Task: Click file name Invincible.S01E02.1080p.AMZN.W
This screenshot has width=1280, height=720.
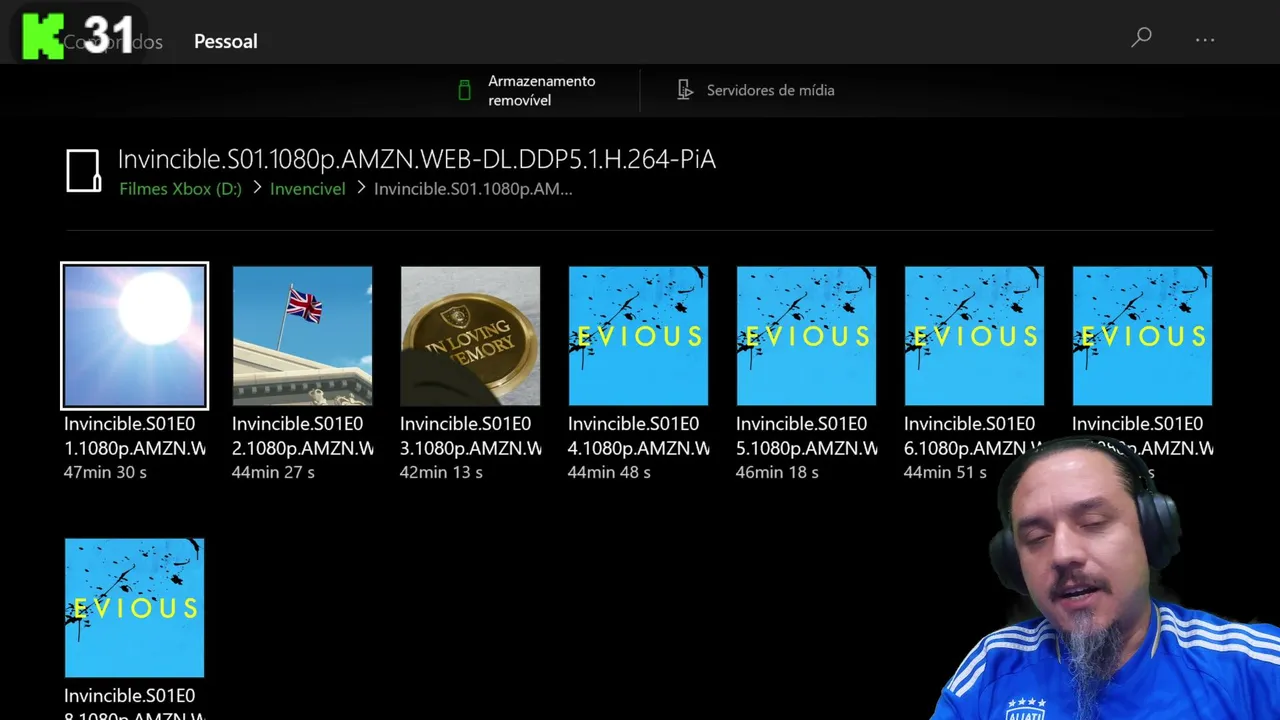Action: [x=303, y=436]
